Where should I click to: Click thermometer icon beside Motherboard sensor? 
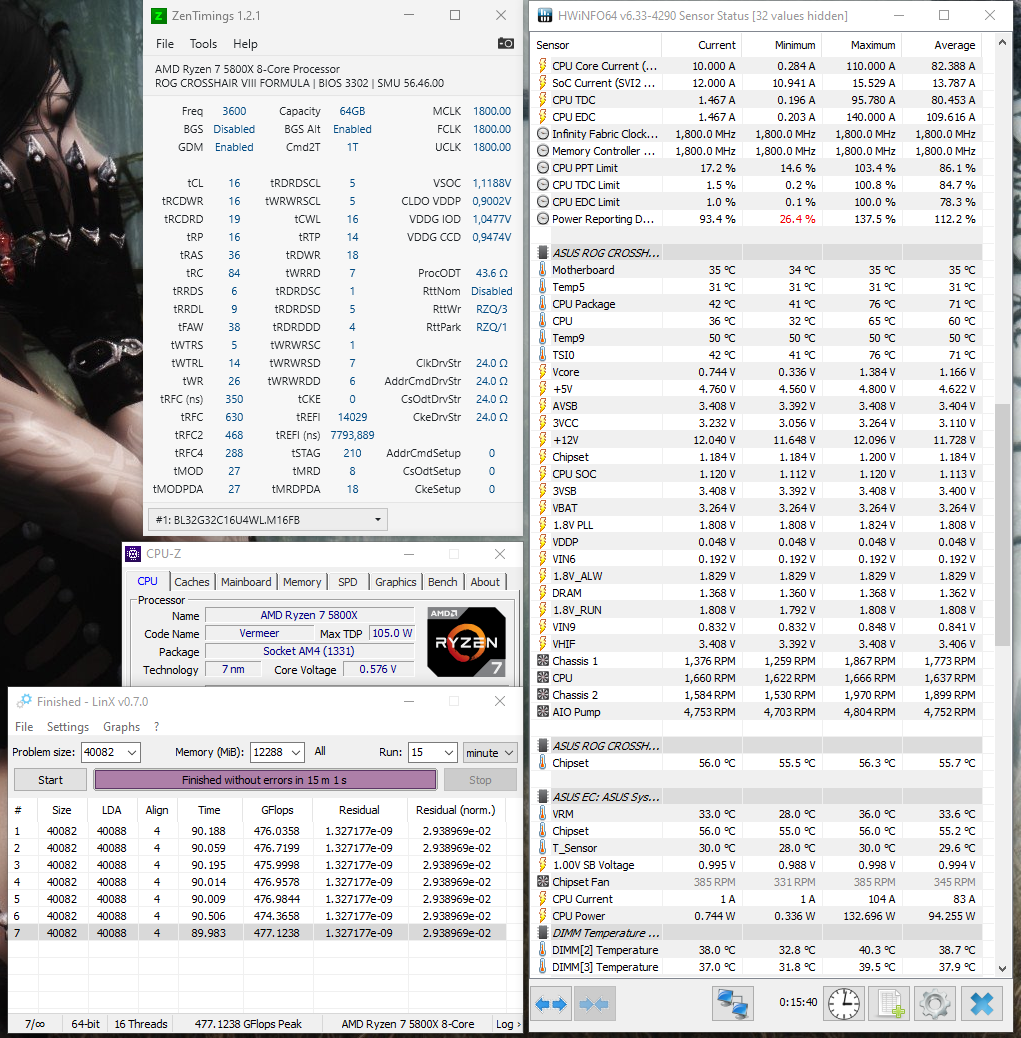pyautogui.click(x=542, y=269)
